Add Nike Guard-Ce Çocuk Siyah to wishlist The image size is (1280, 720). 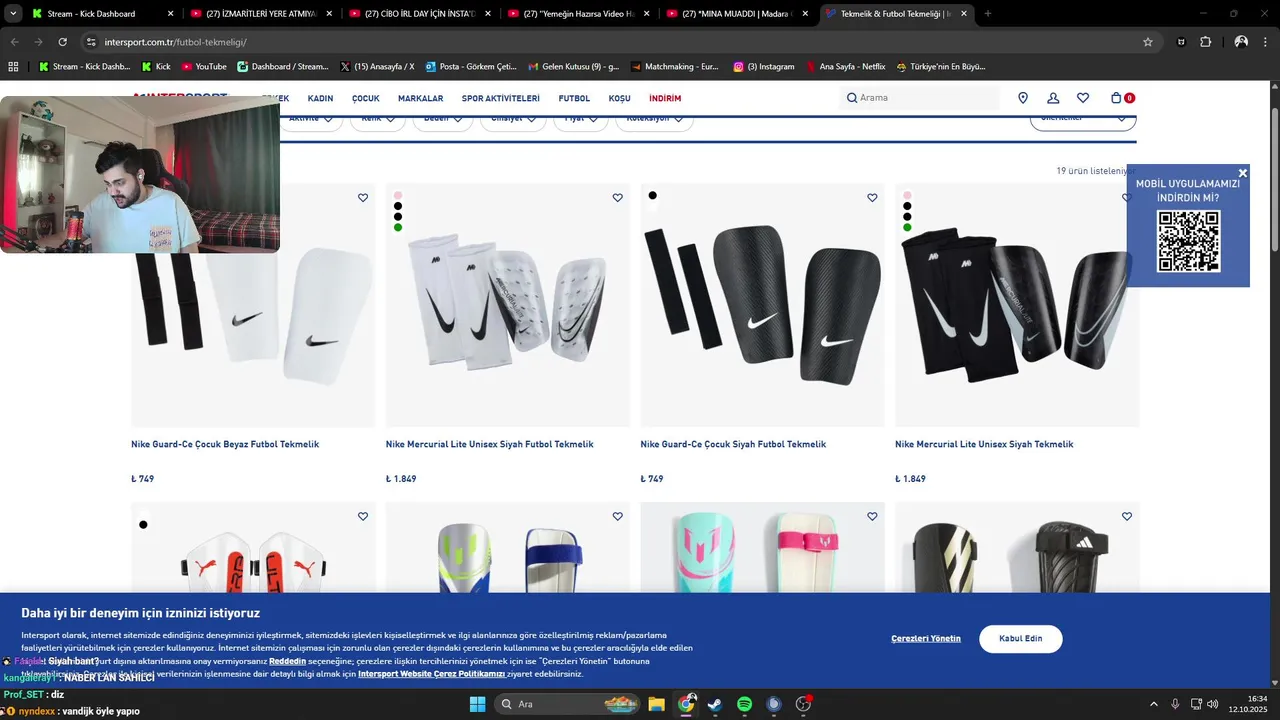872,198
